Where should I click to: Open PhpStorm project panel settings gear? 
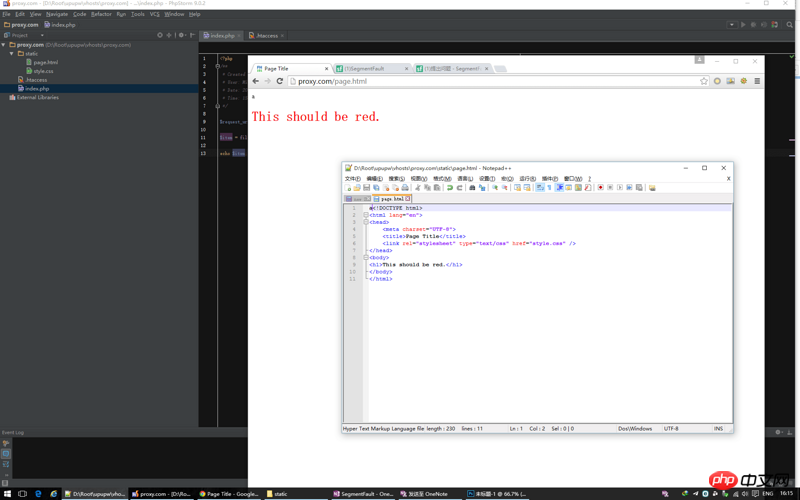(x=181, y=35)
